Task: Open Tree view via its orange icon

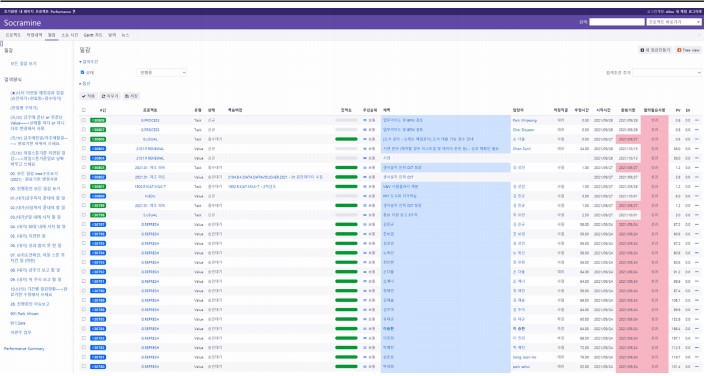Action: 679,50
